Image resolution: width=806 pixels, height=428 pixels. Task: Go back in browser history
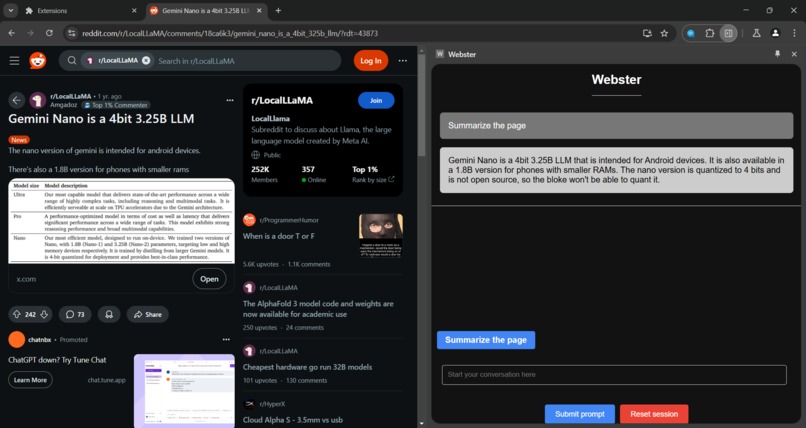click(11, 33)
